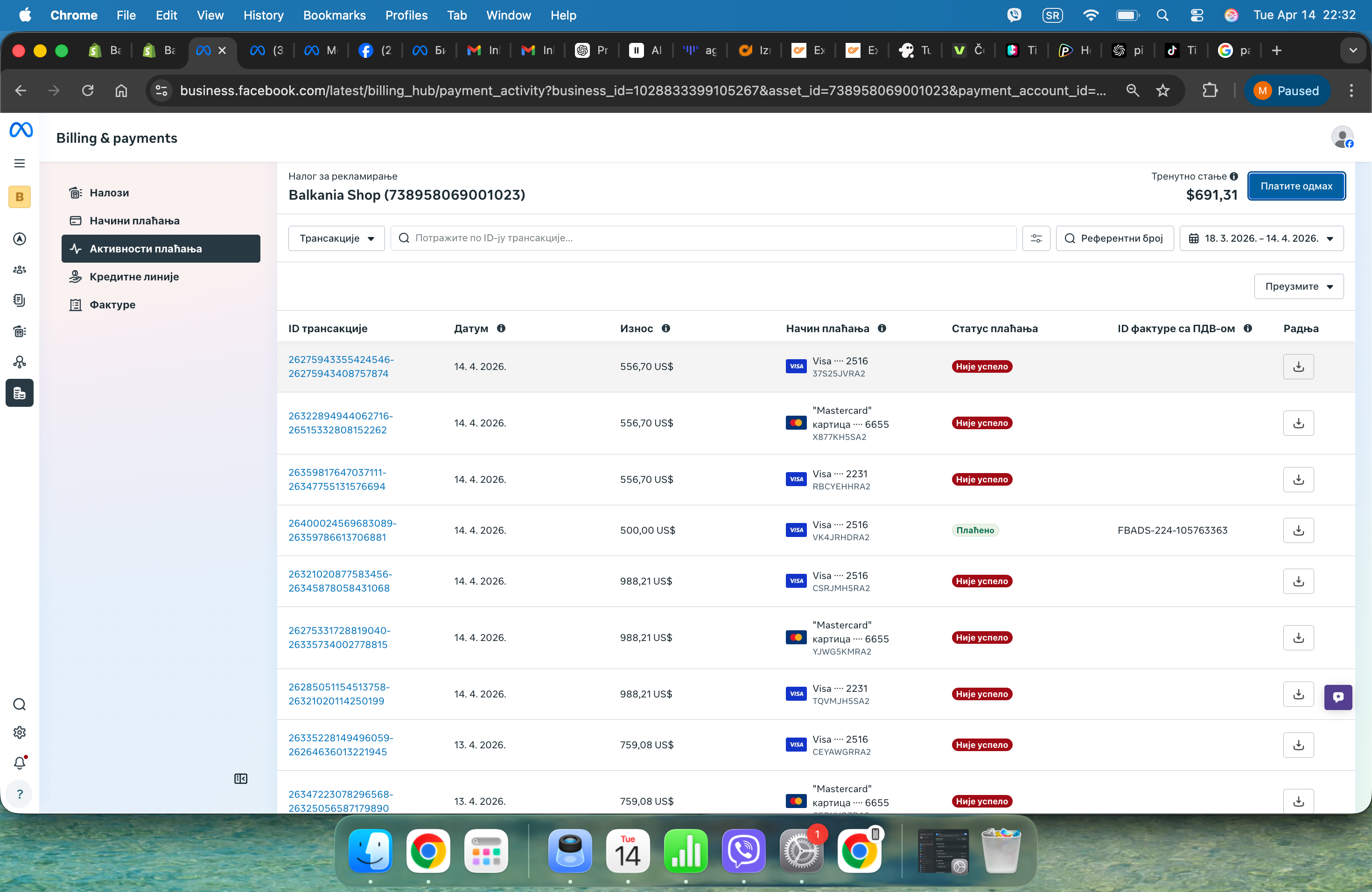Open transaction 26321020877583456 link
1372x892 pixels.
340,581
